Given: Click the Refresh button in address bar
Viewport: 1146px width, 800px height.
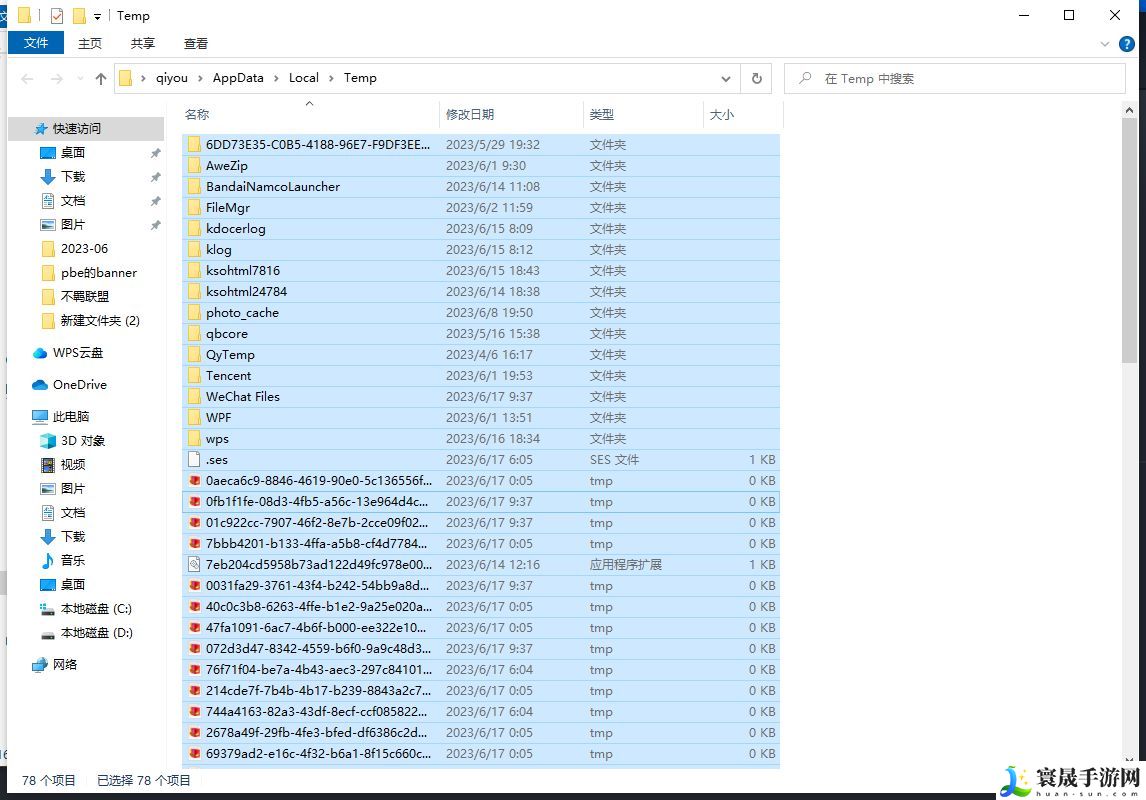Looking at the screenshot, I should coord(756,78).
